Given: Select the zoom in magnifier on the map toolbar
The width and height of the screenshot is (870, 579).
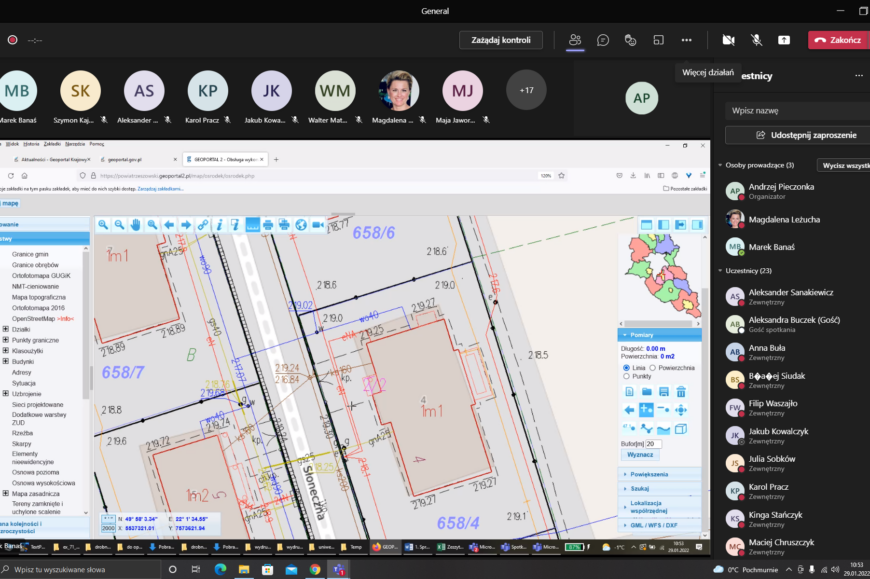Looking at the screenshot, I should click(x=103, y=225).
